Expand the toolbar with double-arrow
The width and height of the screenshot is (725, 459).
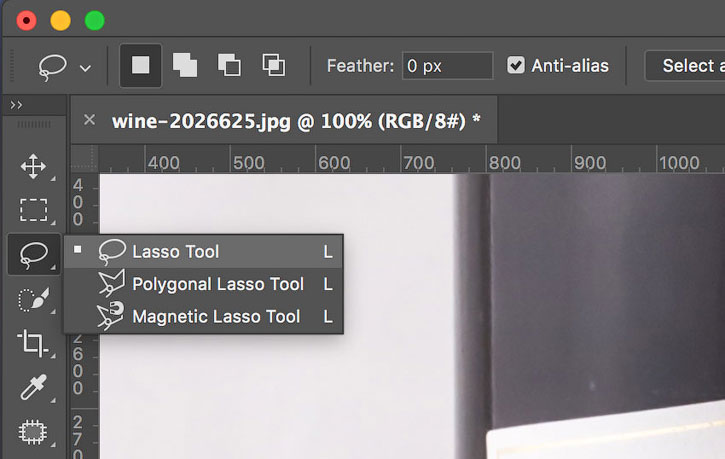[16, 105]
